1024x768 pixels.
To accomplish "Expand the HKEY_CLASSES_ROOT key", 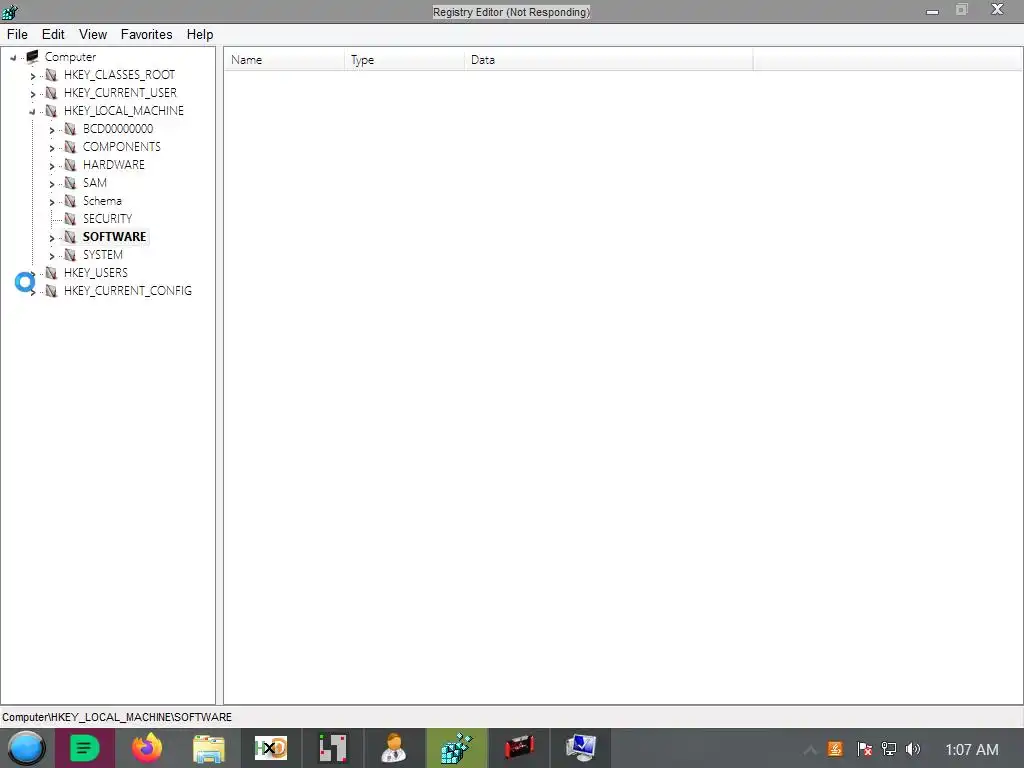I will point(33,76).
